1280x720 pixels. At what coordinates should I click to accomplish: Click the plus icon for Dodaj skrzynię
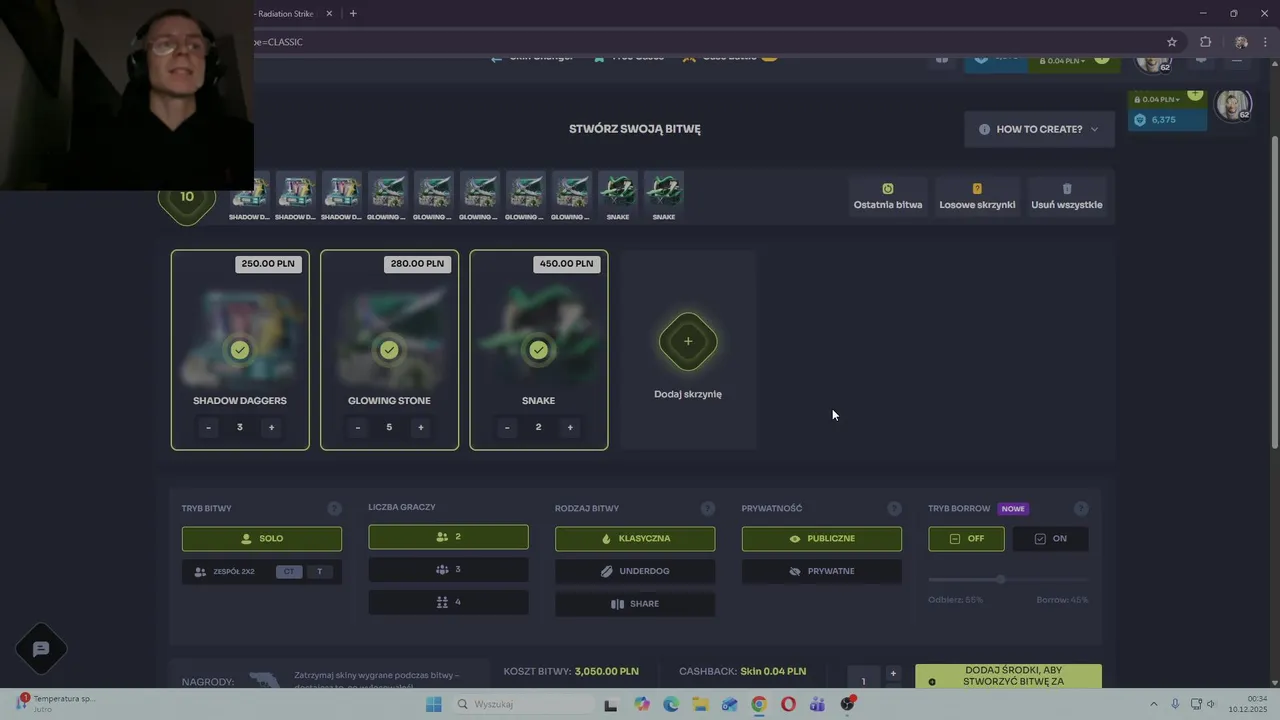pos(688,341)
